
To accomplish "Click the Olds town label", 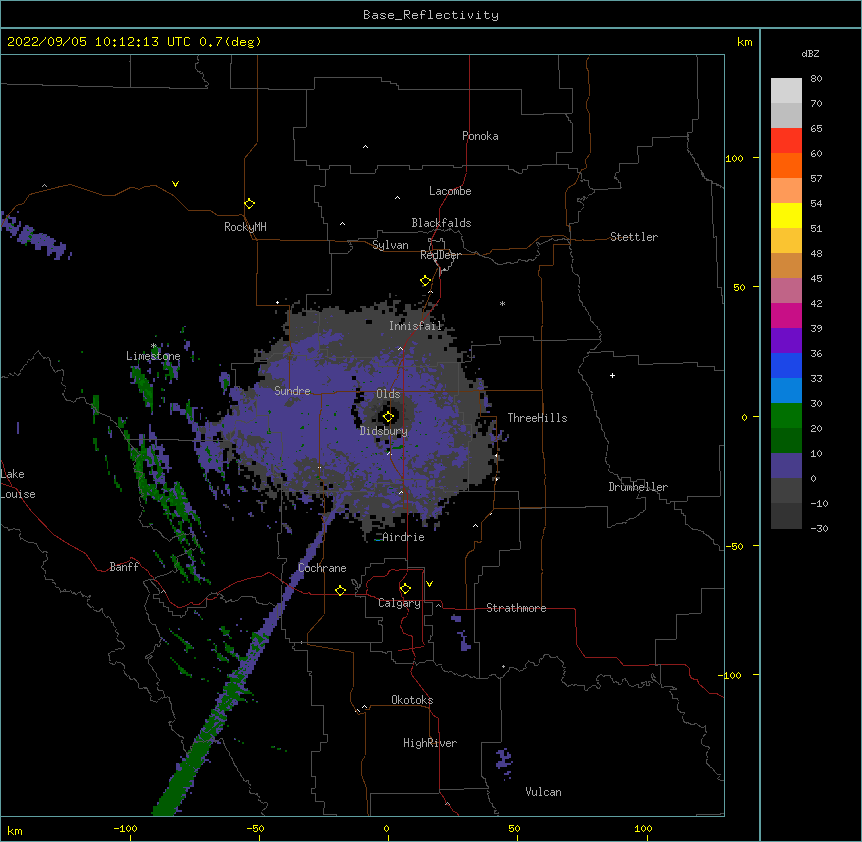I will pos(388,394).
